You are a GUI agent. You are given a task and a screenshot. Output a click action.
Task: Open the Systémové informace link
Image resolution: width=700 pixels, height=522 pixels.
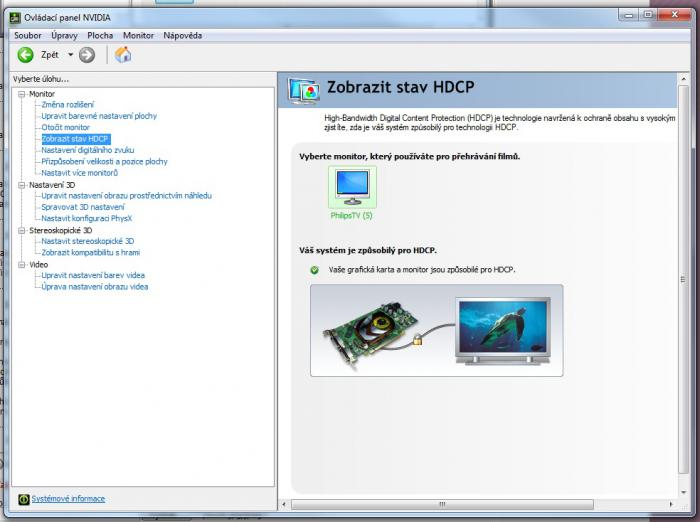68,499
